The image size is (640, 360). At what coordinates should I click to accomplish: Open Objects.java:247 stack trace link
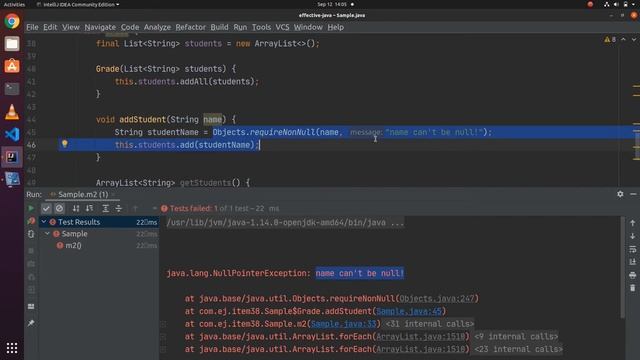tap(437, 298)
